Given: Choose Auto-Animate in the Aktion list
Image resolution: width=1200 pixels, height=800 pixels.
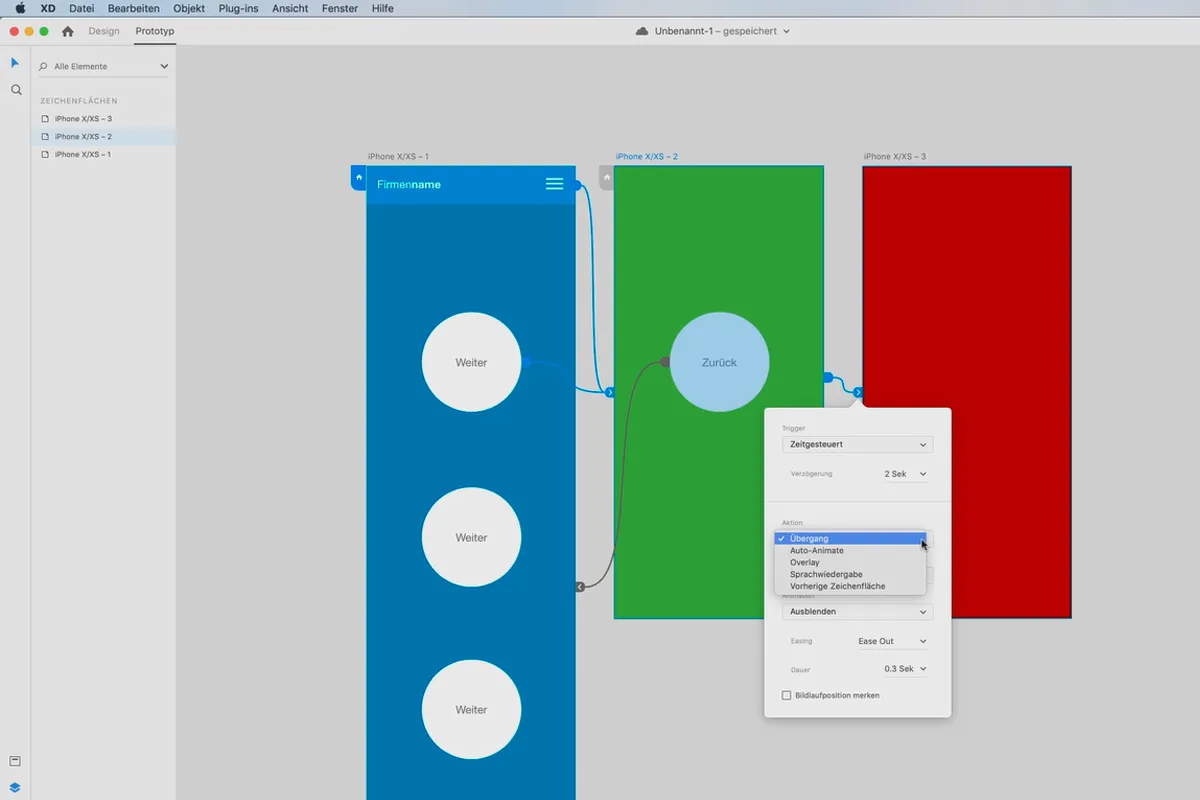Looking at the screenshot, I should click(x=849, y=551).
